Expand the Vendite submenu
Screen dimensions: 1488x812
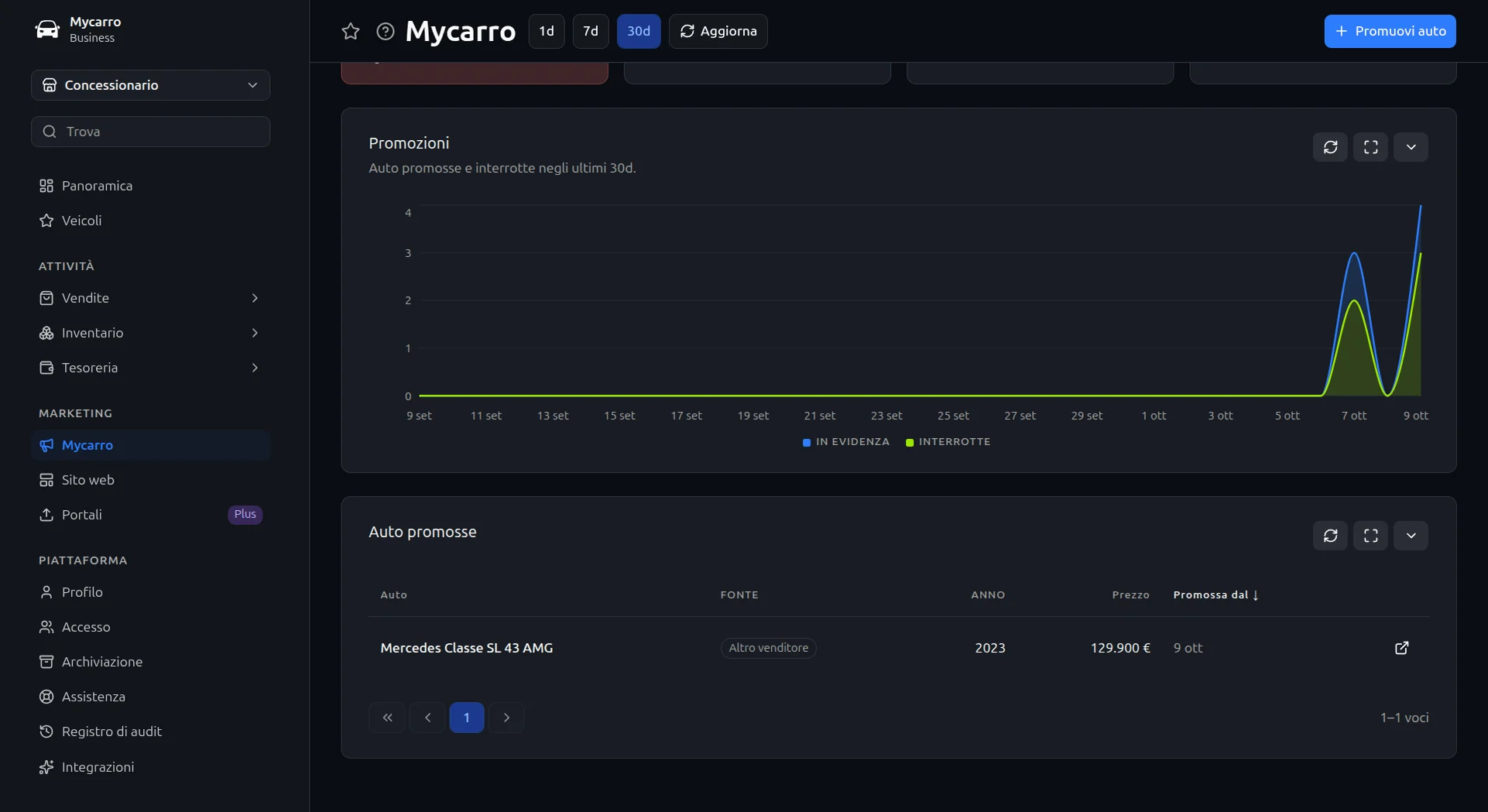click(150, 298)
